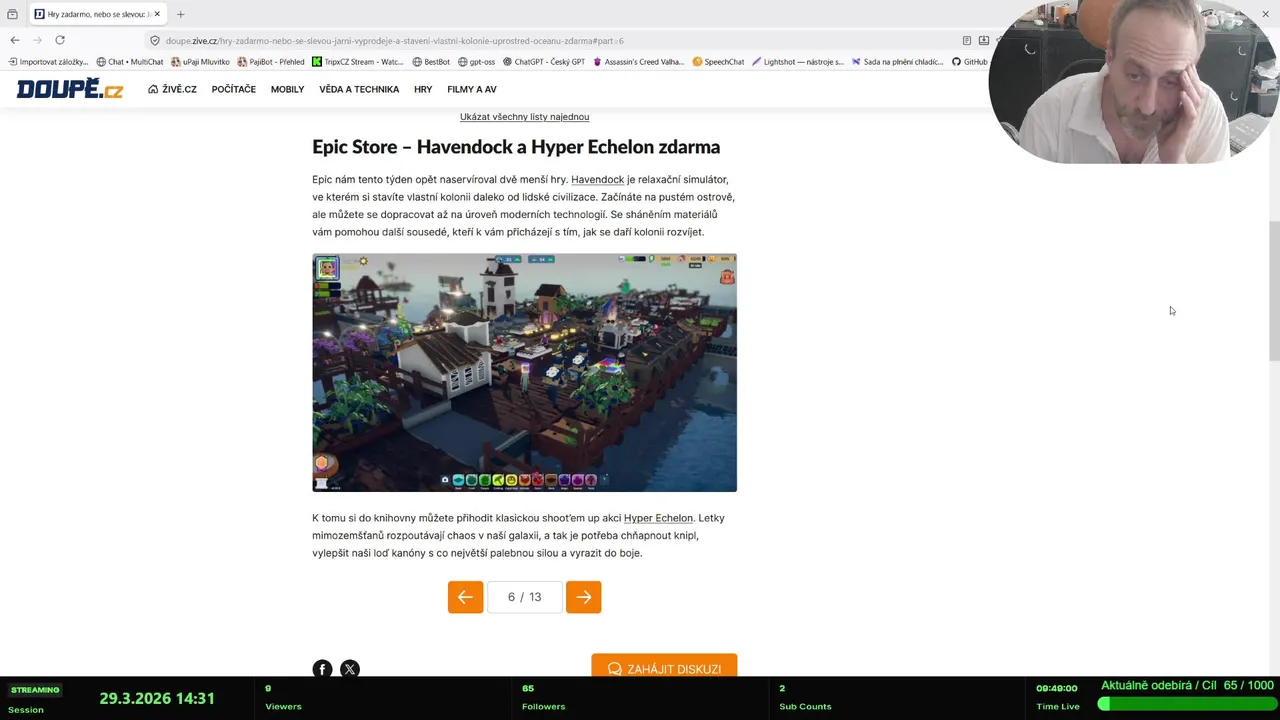Viewport: 1280px width, 720px height.
Task: Open the uPaji Mluvitko bookmark
Action: pyautogui.click(x=200, y=62)
